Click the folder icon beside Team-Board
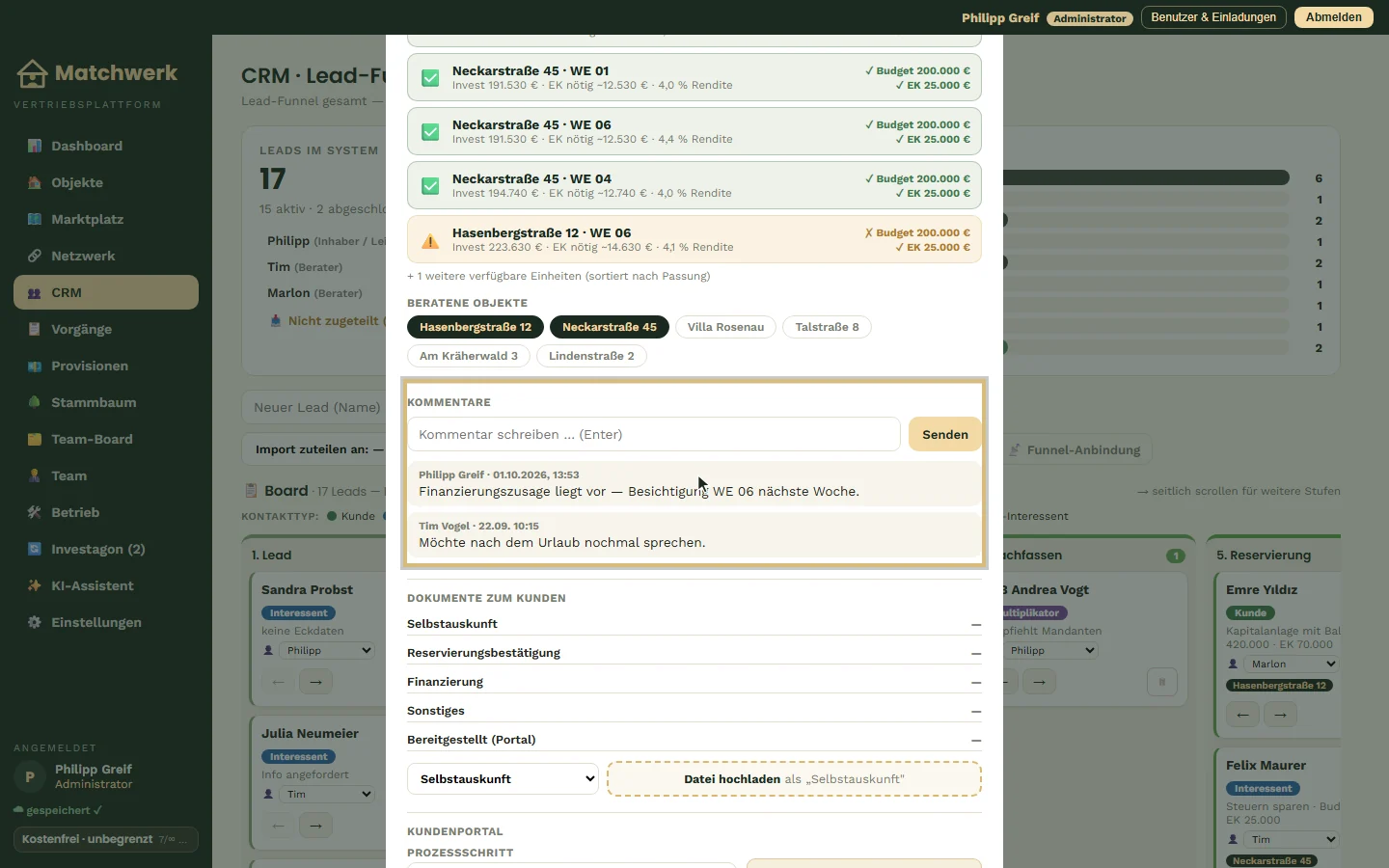1389x868 pixels. (x=35, y=439)
